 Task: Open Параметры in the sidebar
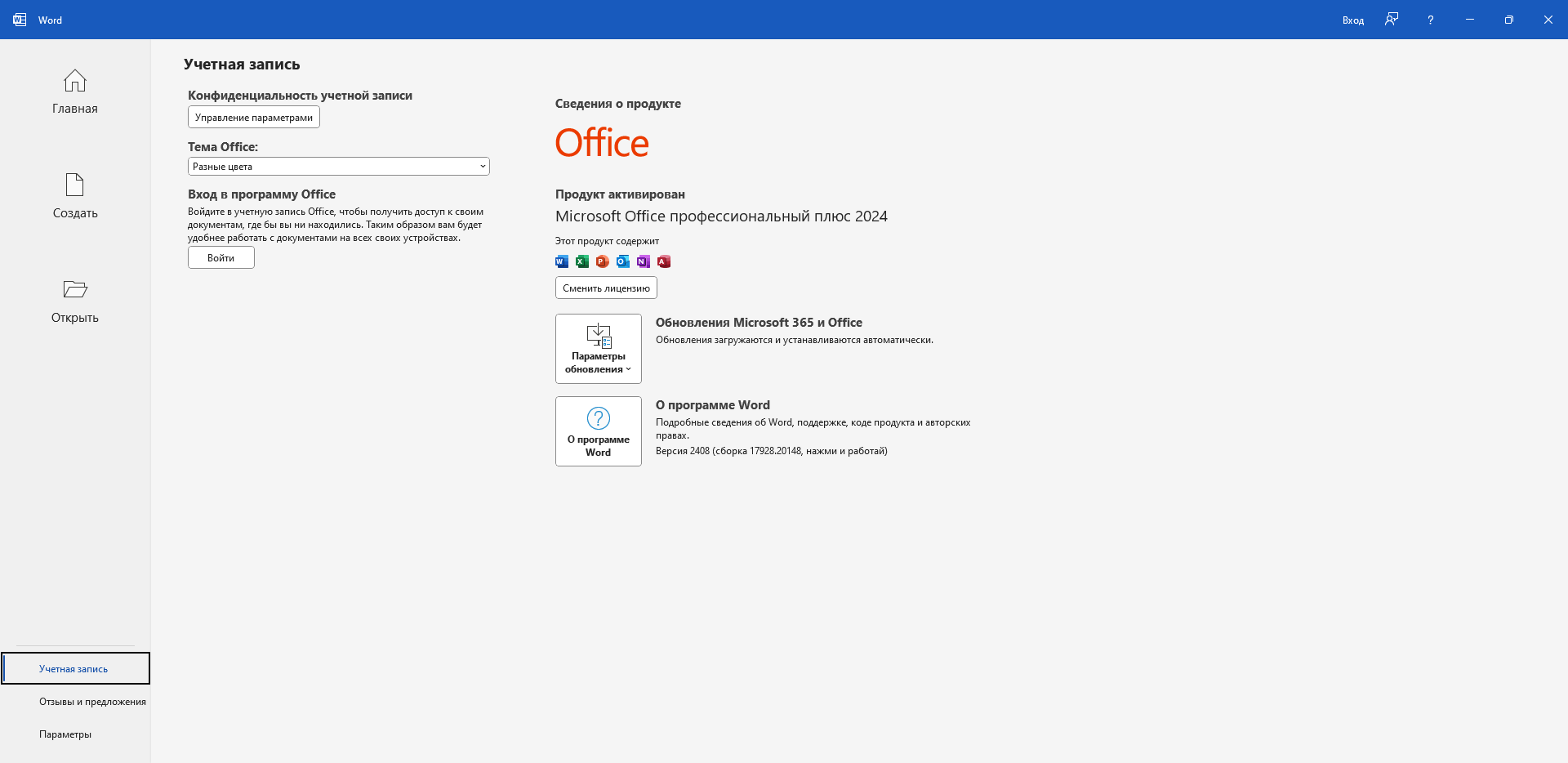75,734
